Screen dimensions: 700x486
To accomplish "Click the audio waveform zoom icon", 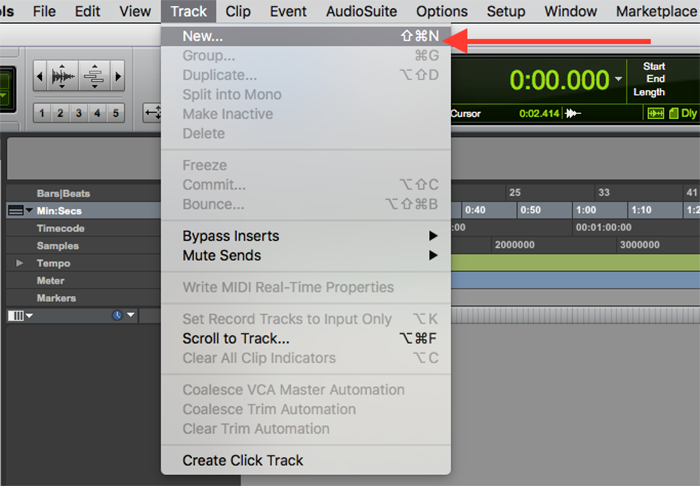I will (x=64, y=76).
